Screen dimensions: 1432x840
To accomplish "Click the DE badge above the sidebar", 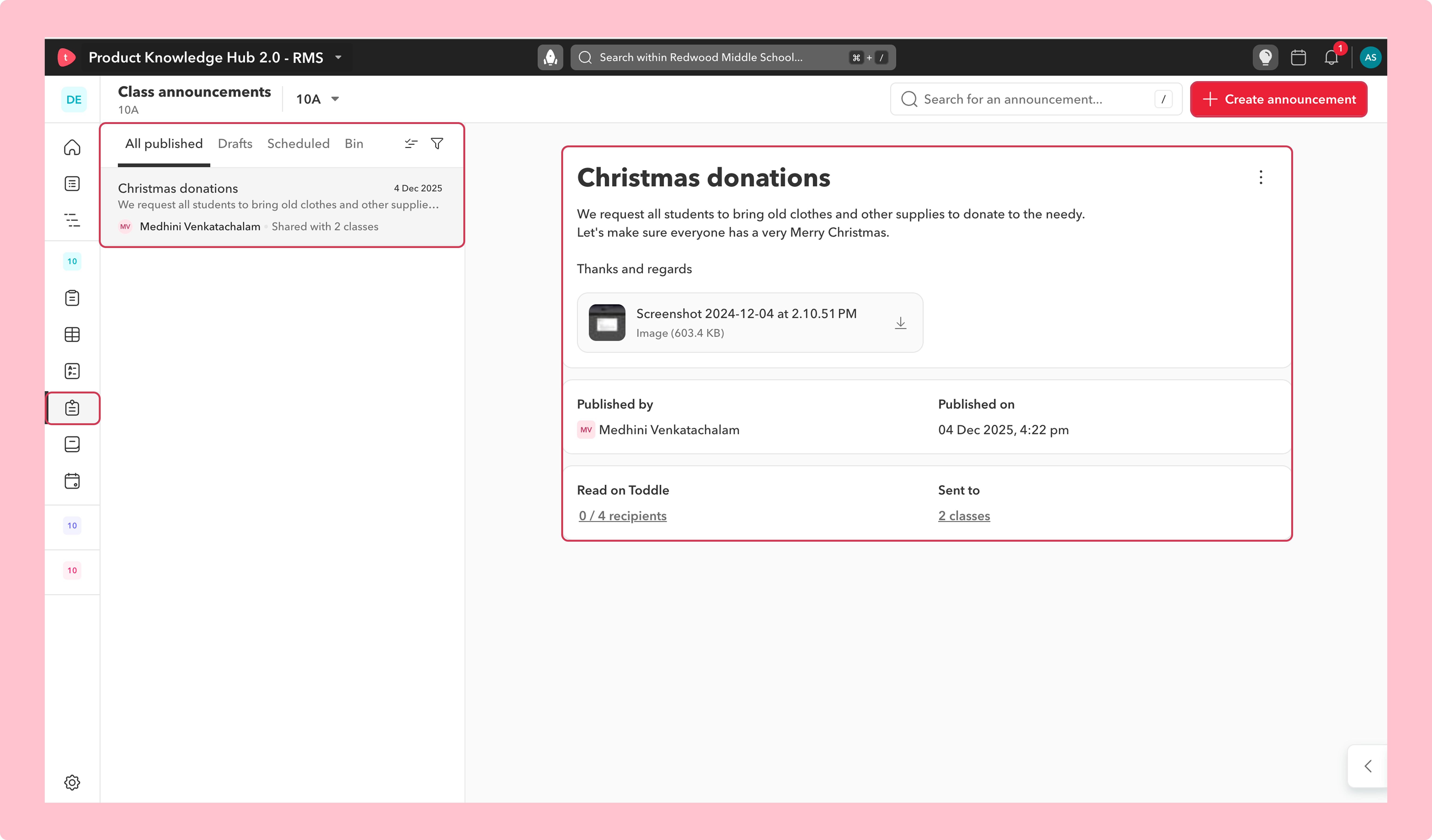I will tap(73, 100).
